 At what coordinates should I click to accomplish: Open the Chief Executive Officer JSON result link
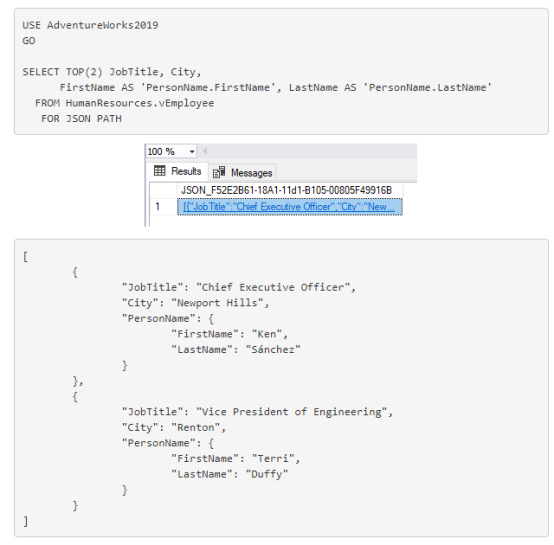click(x=289, y=207)
